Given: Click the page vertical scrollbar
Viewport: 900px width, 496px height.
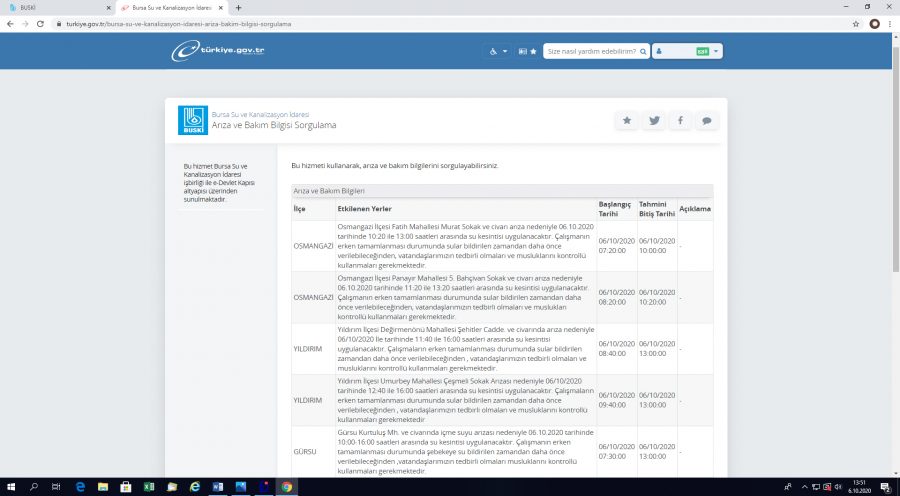Looking at the screenshot, I should tap(895, 158).
